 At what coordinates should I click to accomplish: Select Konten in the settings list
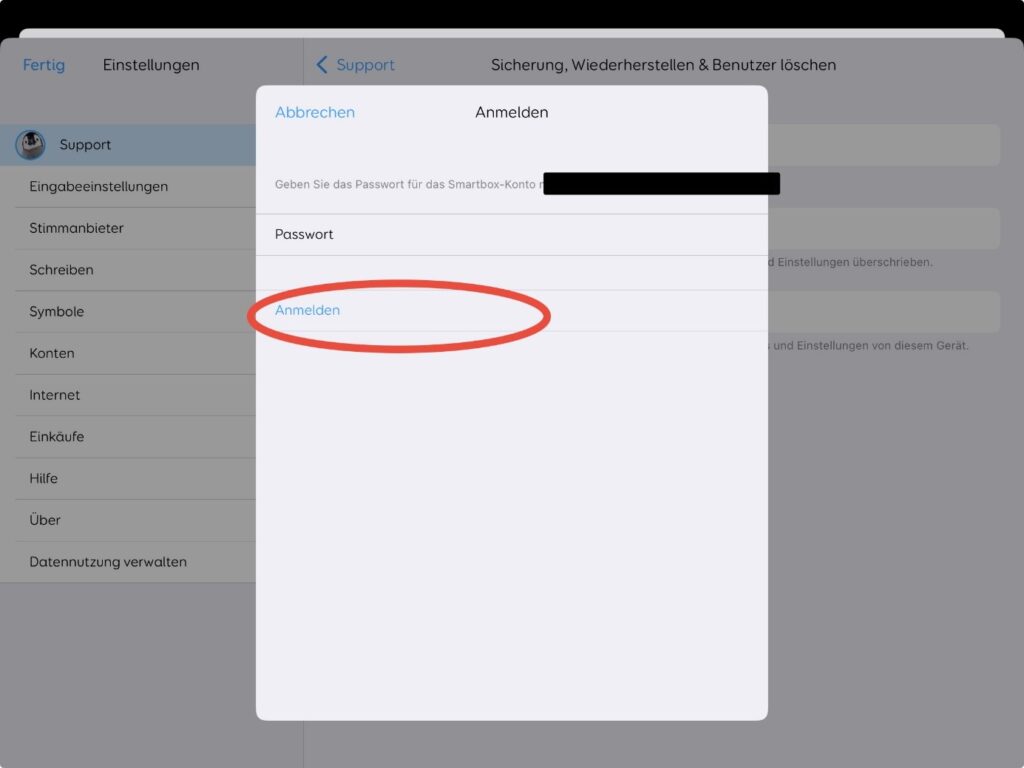51,354
